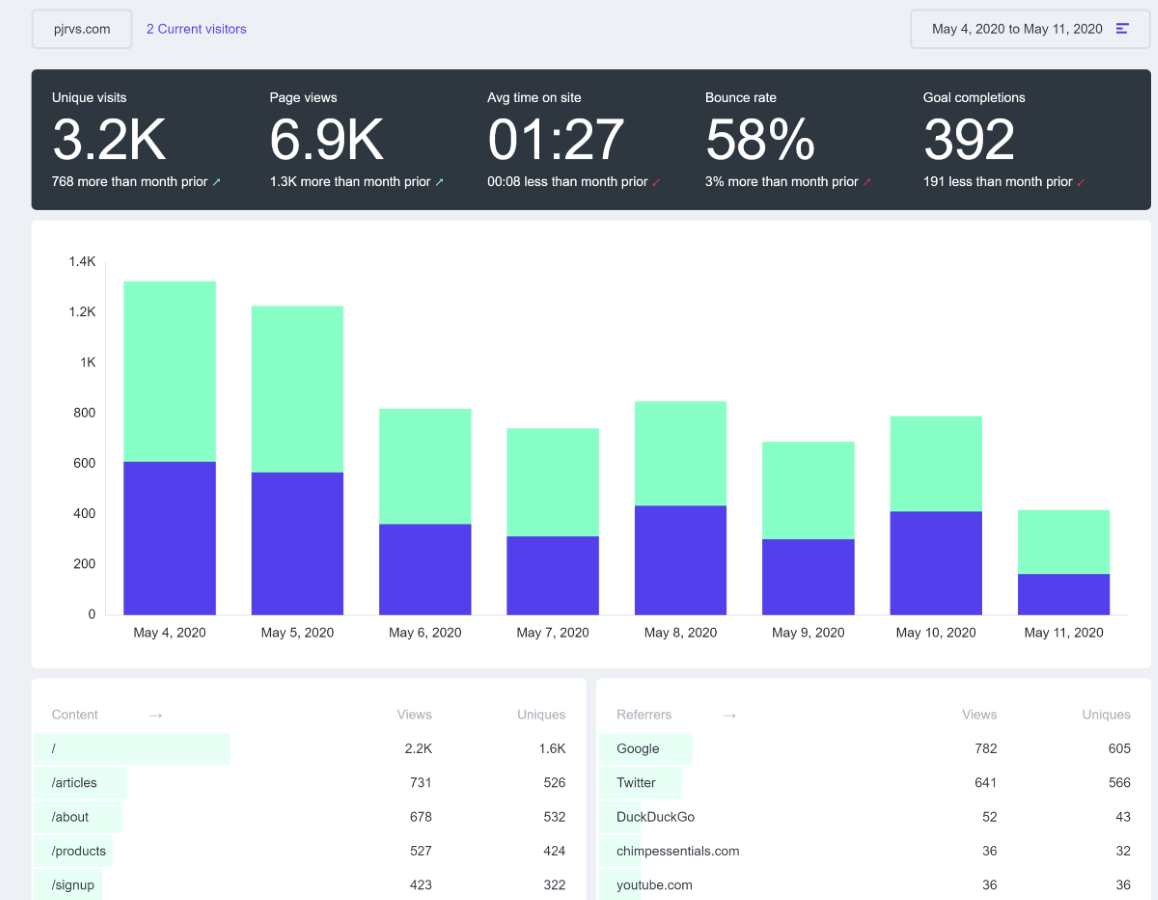Click the arrow icon next to Content header

tap(155, 715)
